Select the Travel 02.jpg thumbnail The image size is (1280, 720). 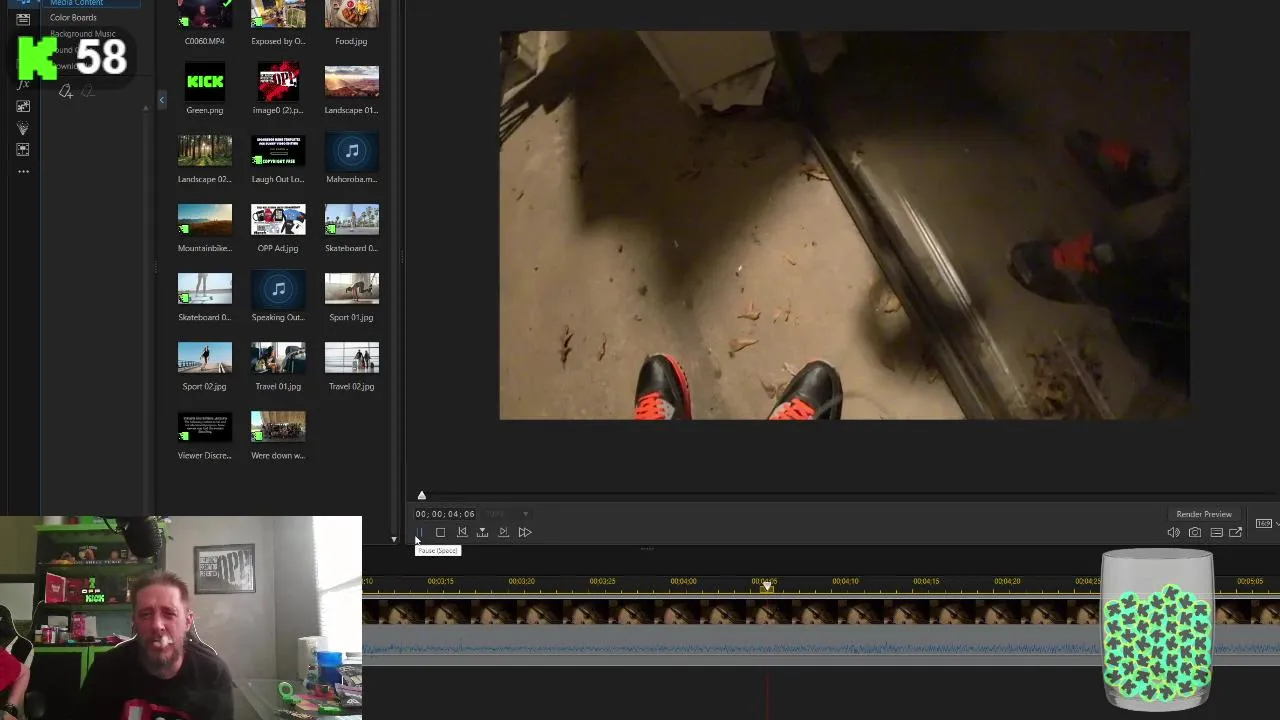pyautogui.click(x=352, y=358)
